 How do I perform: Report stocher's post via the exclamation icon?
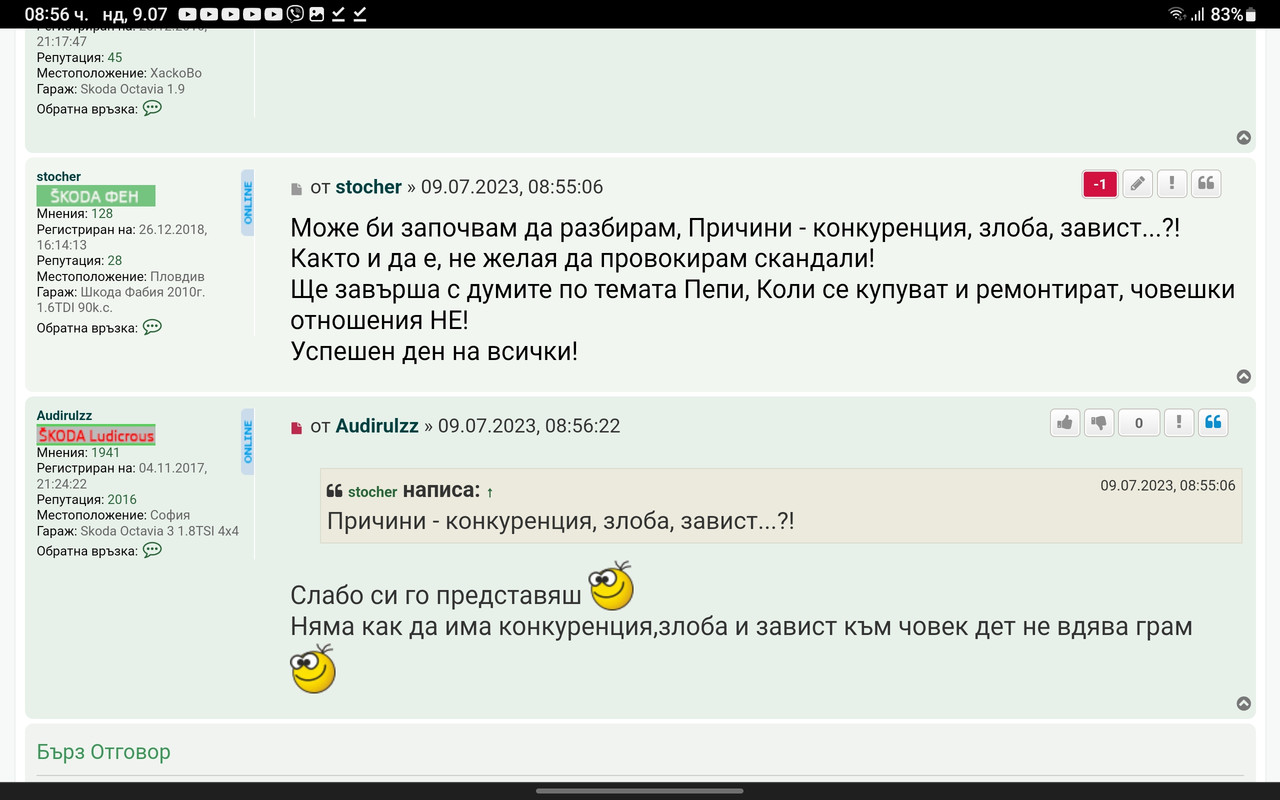[x=1171, y=183]
